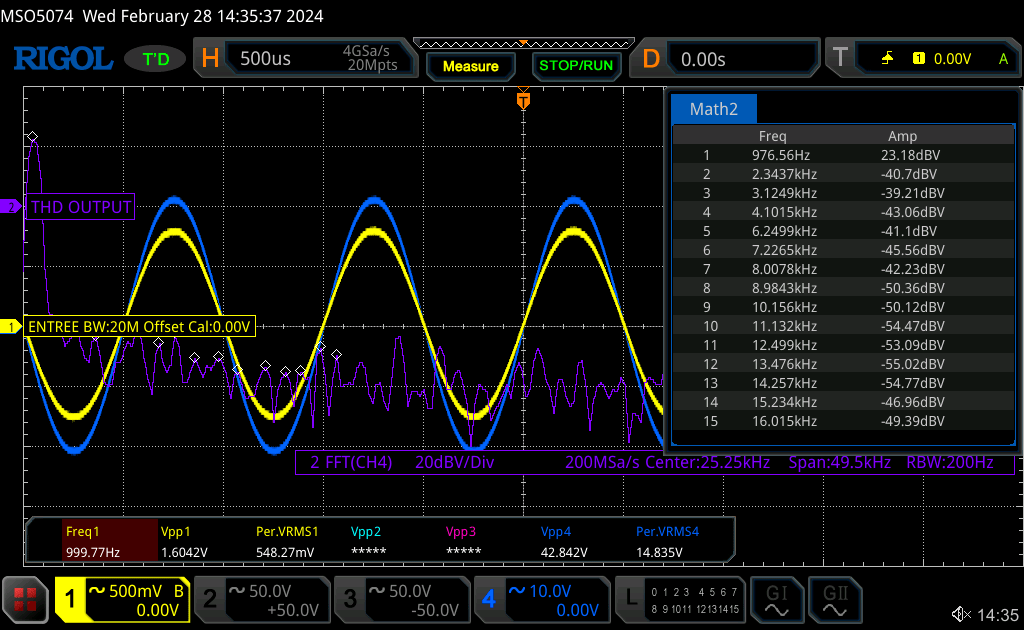Select the peak row 4.1015kHz
Screen dimensions: 1024x630
pyautogui.click(x=843, y=212)
